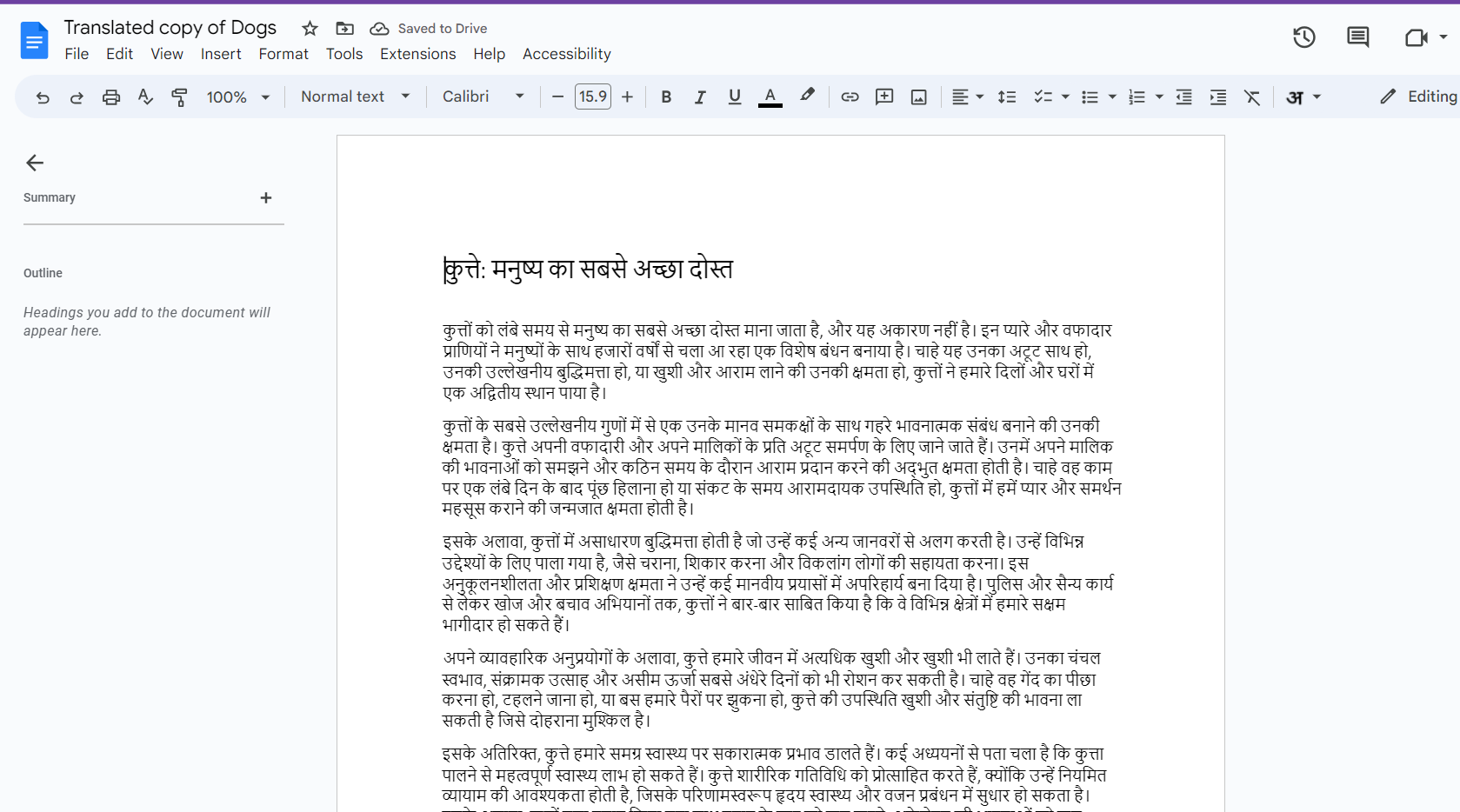The width and height of the screenshot is (1460, 812).
Task: Open the highlight color marker
Action: (807, 96)
